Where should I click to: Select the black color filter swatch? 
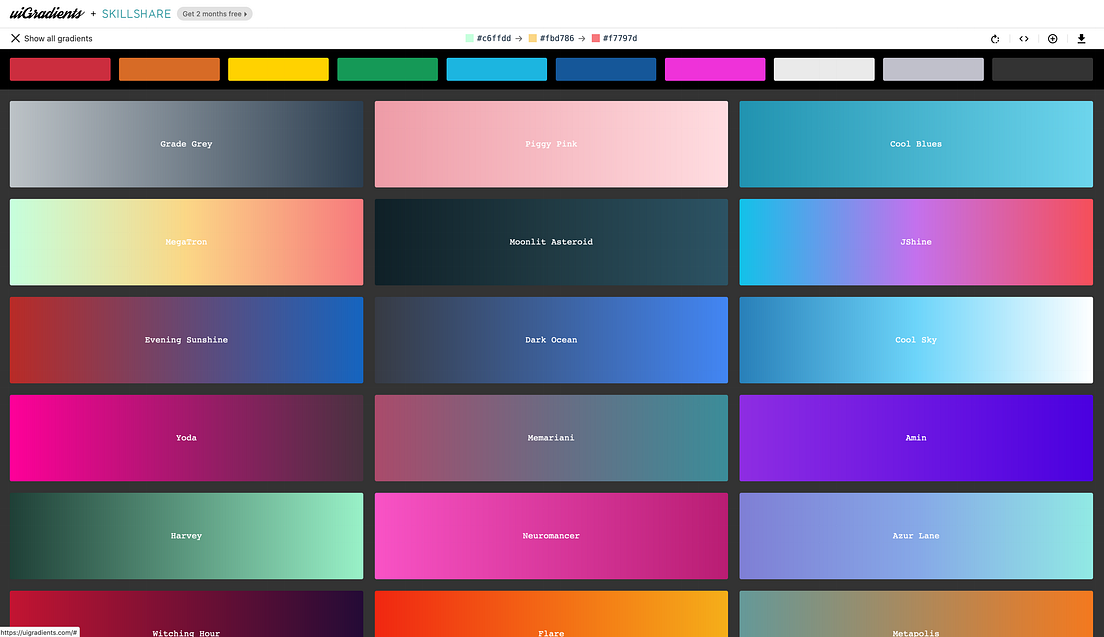coord(1042,69)
